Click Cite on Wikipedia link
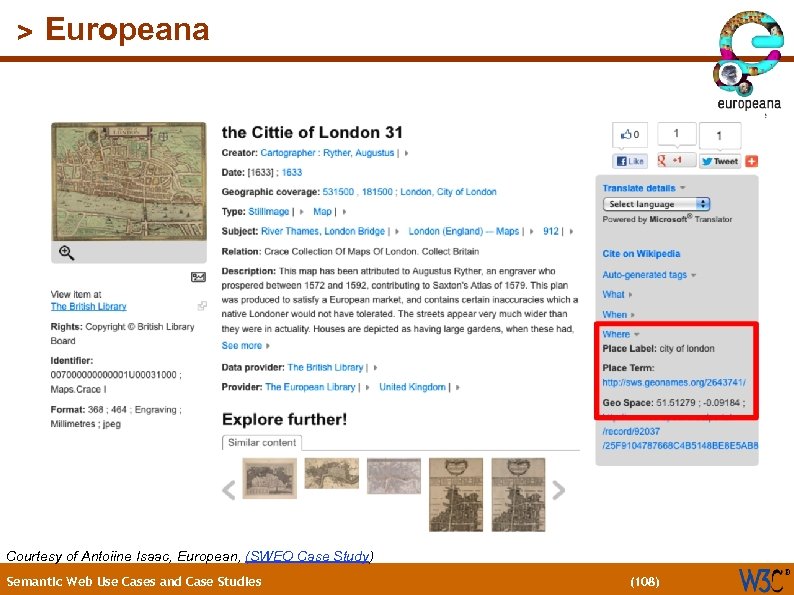 point(641,254)
